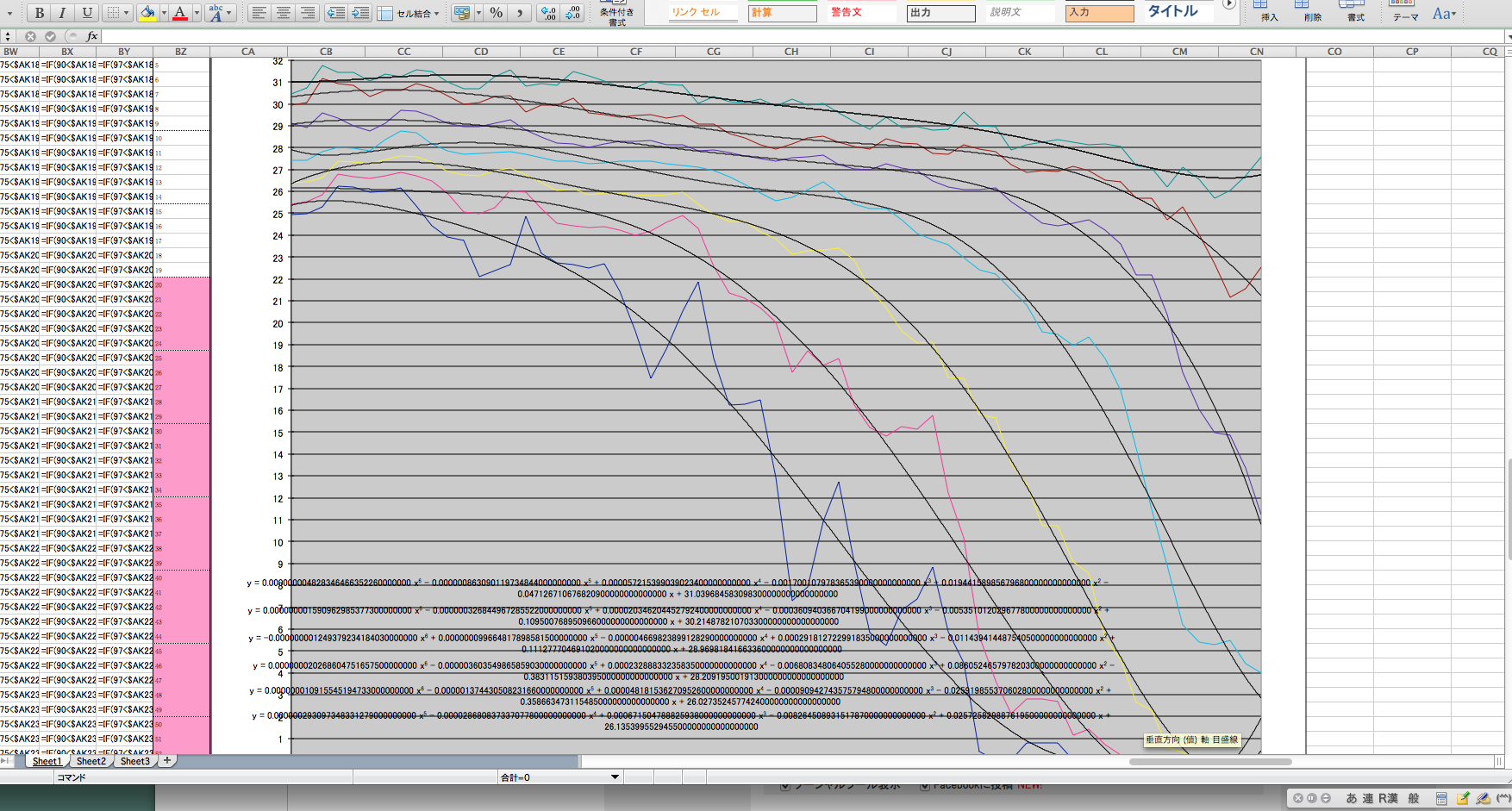
Task: Toggle ソーシャルツール checkbox in background window
Action: click(x=785, y=786)
